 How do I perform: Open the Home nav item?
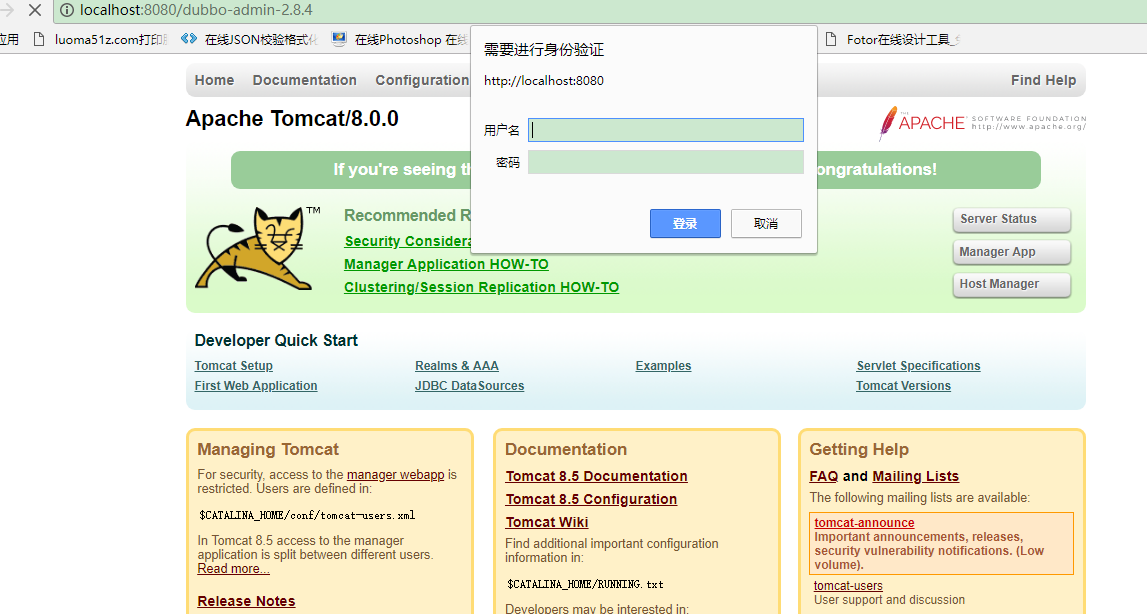(214, 81)
